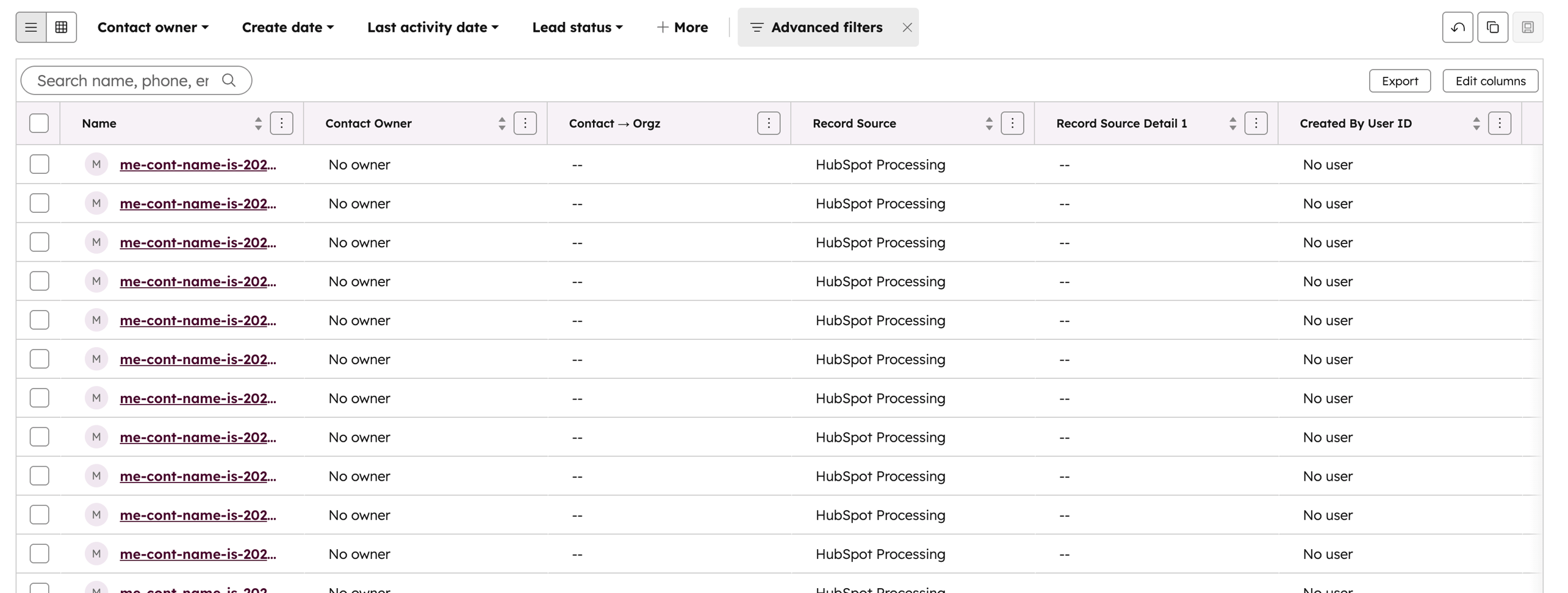Click the copy view icon
Screen dimensions: 1568x593
1492,27
